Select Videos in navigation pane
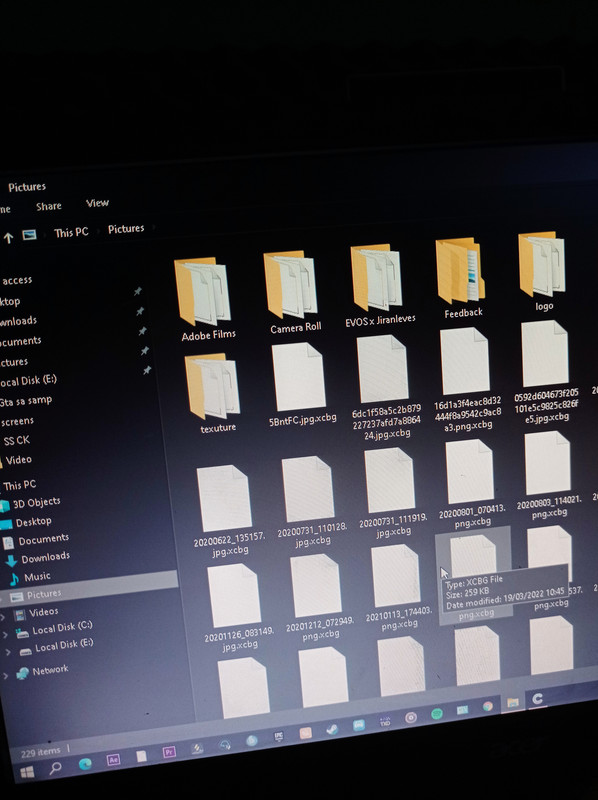This screenshot has width=598, height=800. 43,612
